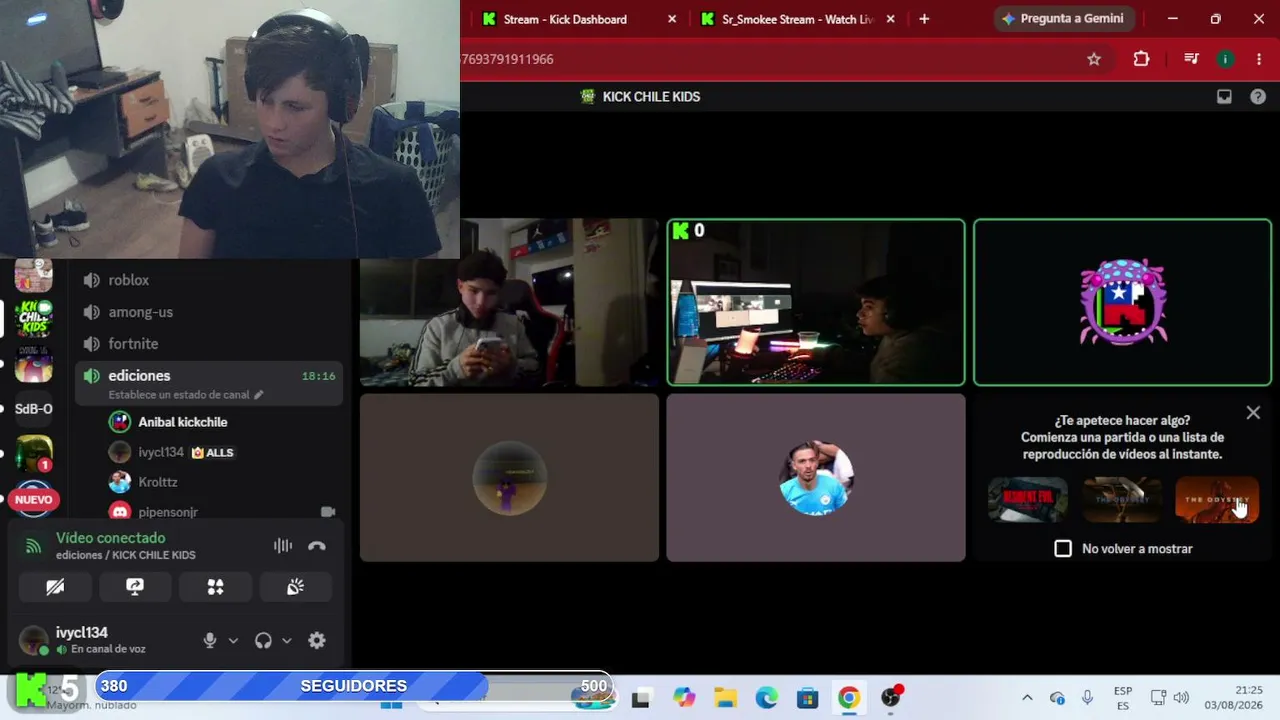Click the SEGUIDORES follower progress bar

click(x=353, y=686)
